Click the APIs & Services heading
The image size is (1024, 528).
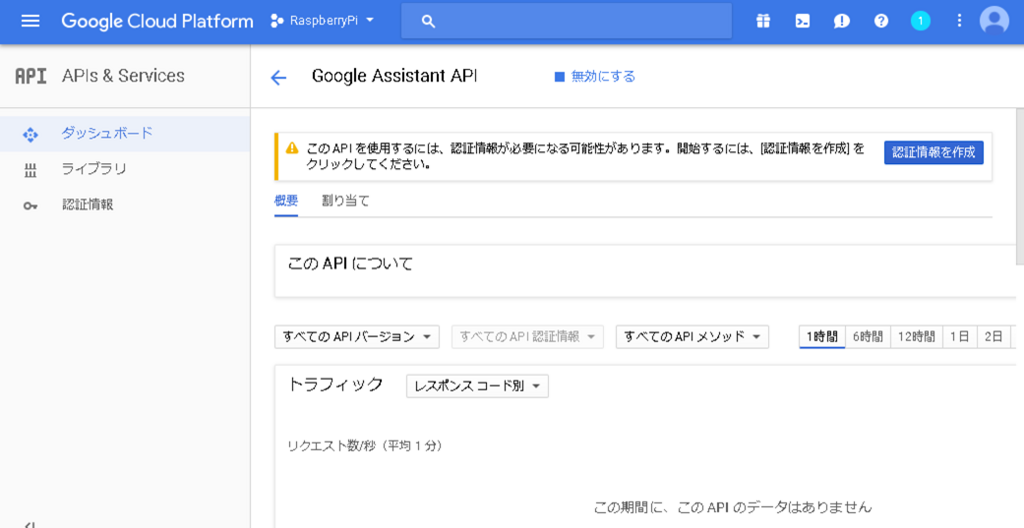pyautogui.click(x=123, y=76)
